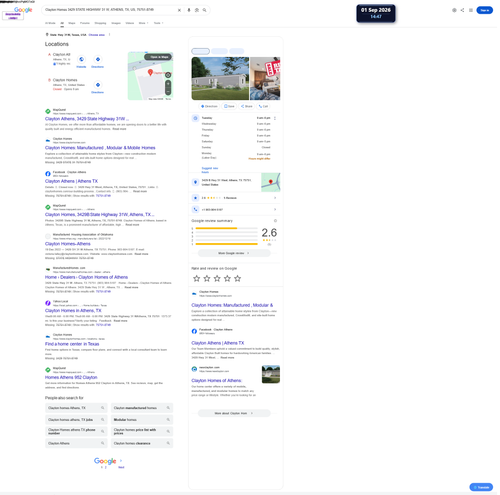Rate five stars on Google
This screenshot has width=500, height=495.
pos(237,278)
